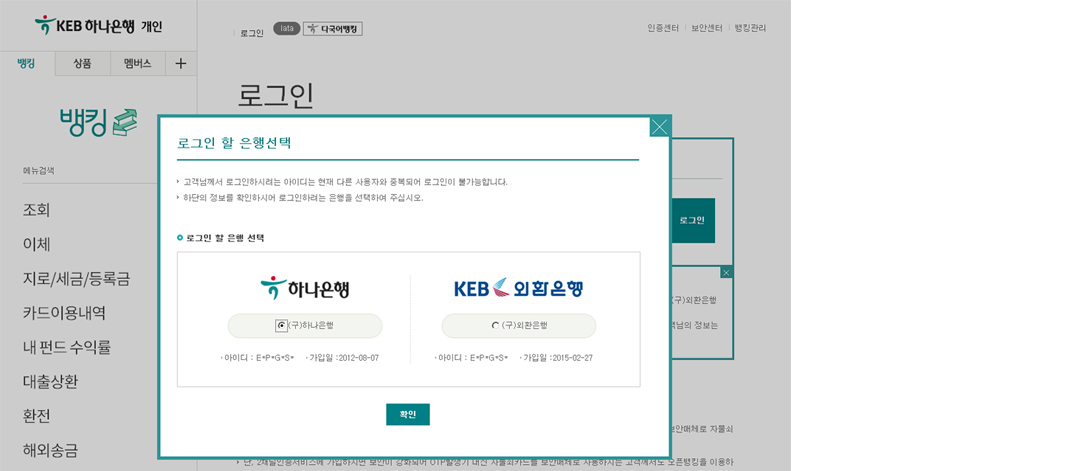This screenshot has height=471, width=1070.
Task: Click the 가입일 2015-02-27 text
Action: tap(558, 358)
